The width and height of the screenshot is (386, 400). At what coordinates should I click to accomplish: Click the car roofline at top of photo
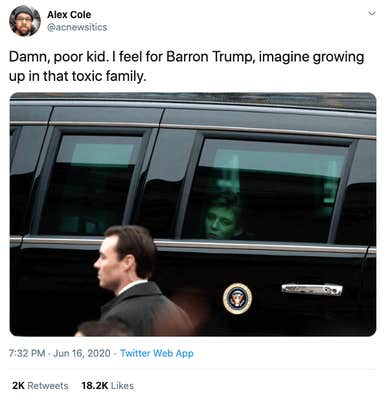[193, 101]
